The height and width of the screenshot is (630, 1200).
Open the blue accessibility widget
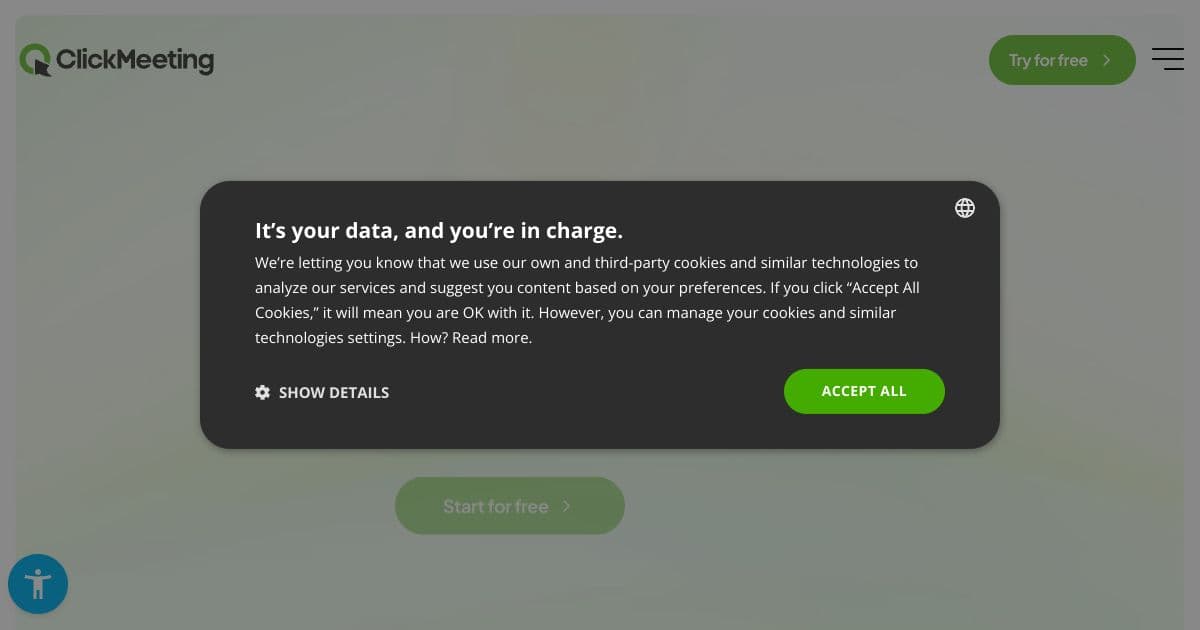(38, 584)
